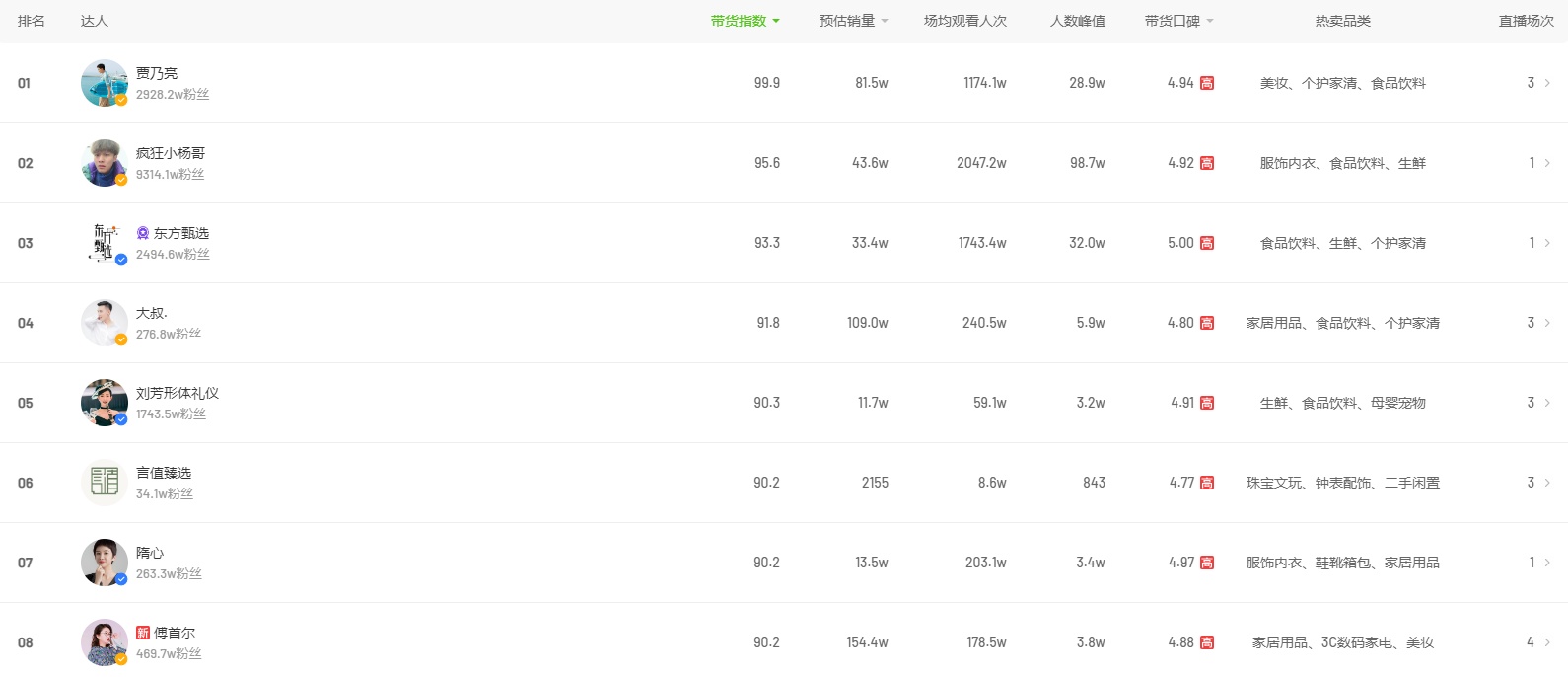Click rank number 08

[x=26, y=642]
